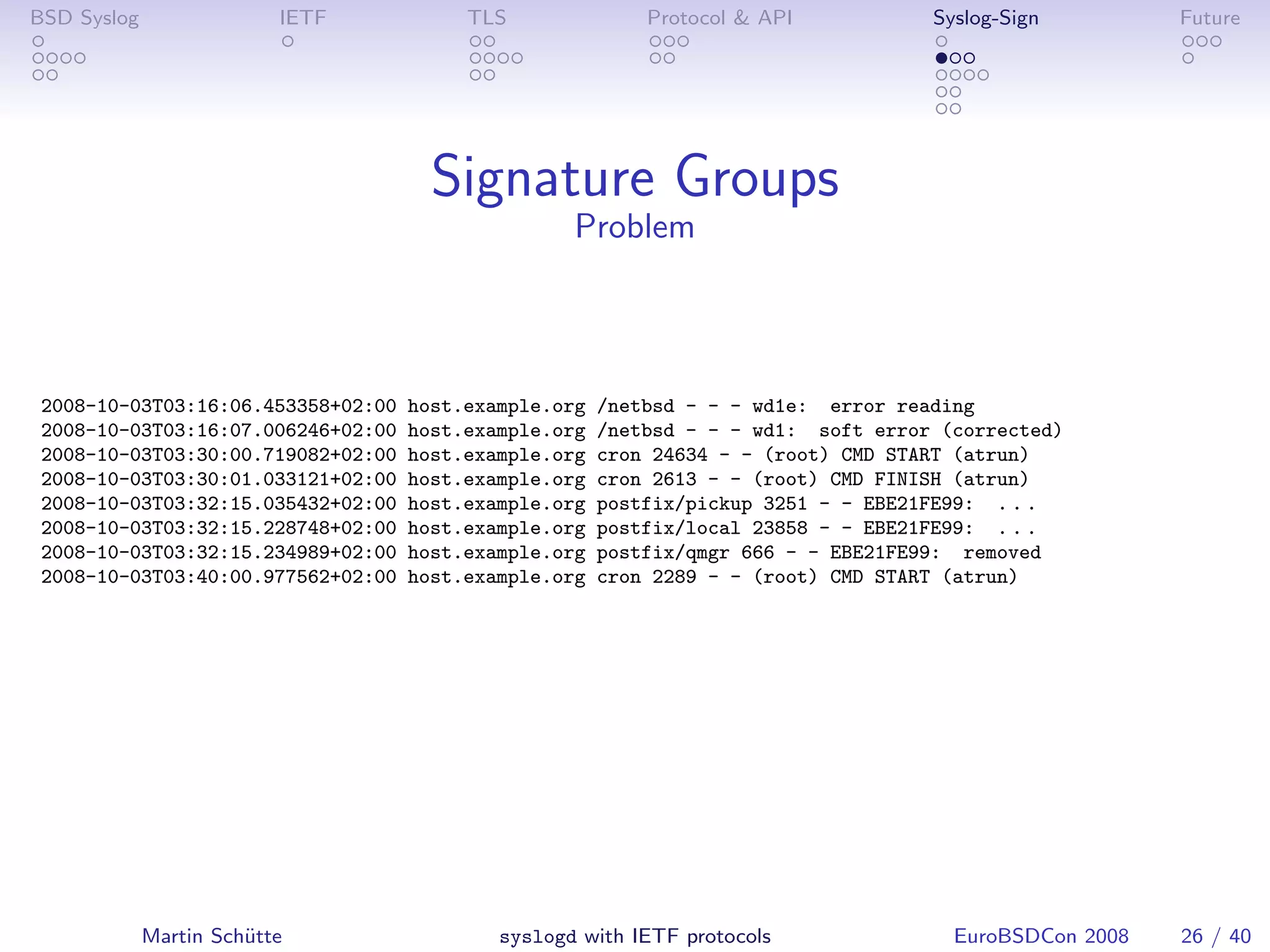Select the cron 2613 CMD FINISH line
Viewport: 1270px width, 952px height.
coord(535,480)
